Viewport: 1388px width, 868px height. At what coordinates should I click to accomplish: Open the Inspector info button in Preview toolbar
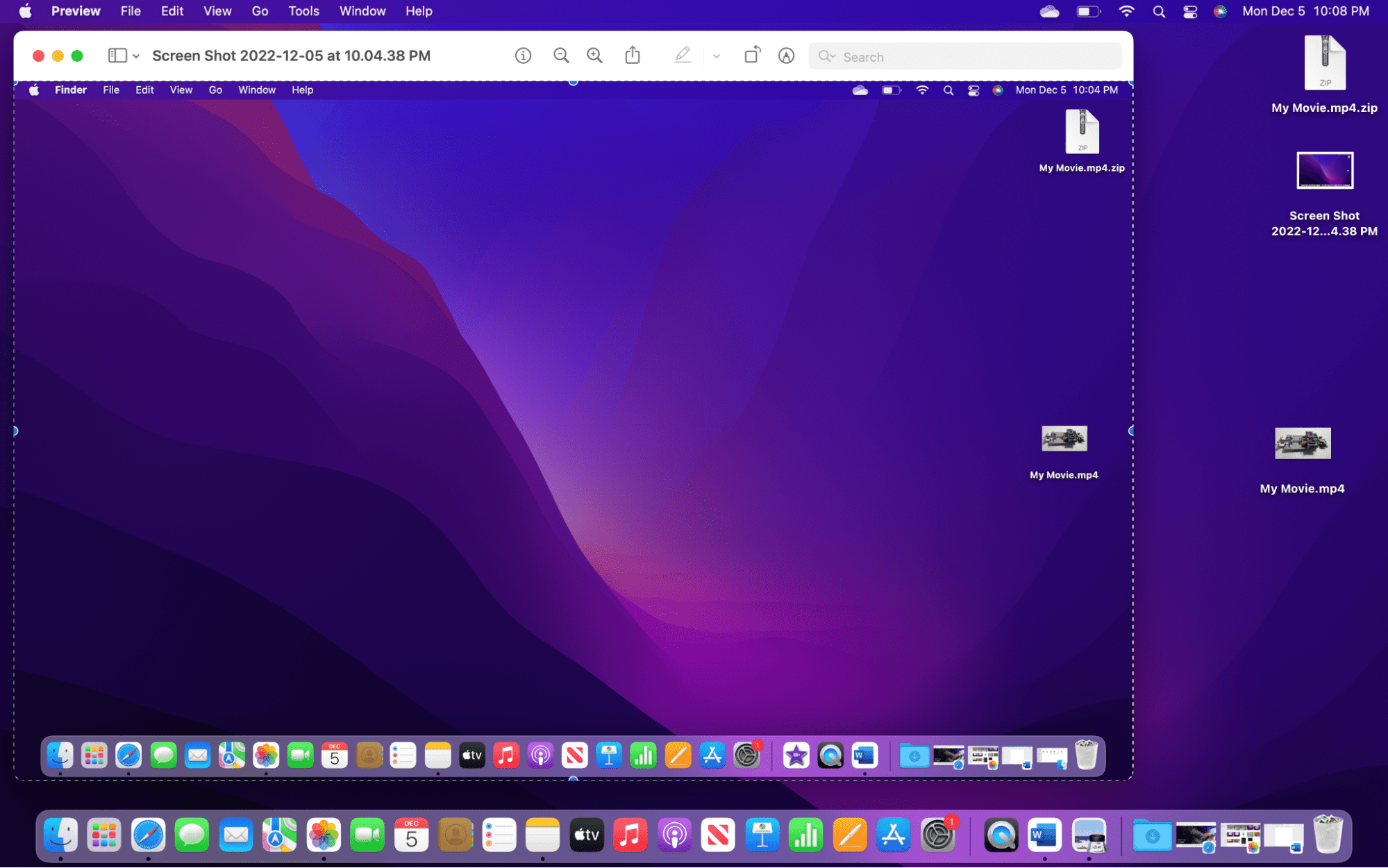[523, 56]
